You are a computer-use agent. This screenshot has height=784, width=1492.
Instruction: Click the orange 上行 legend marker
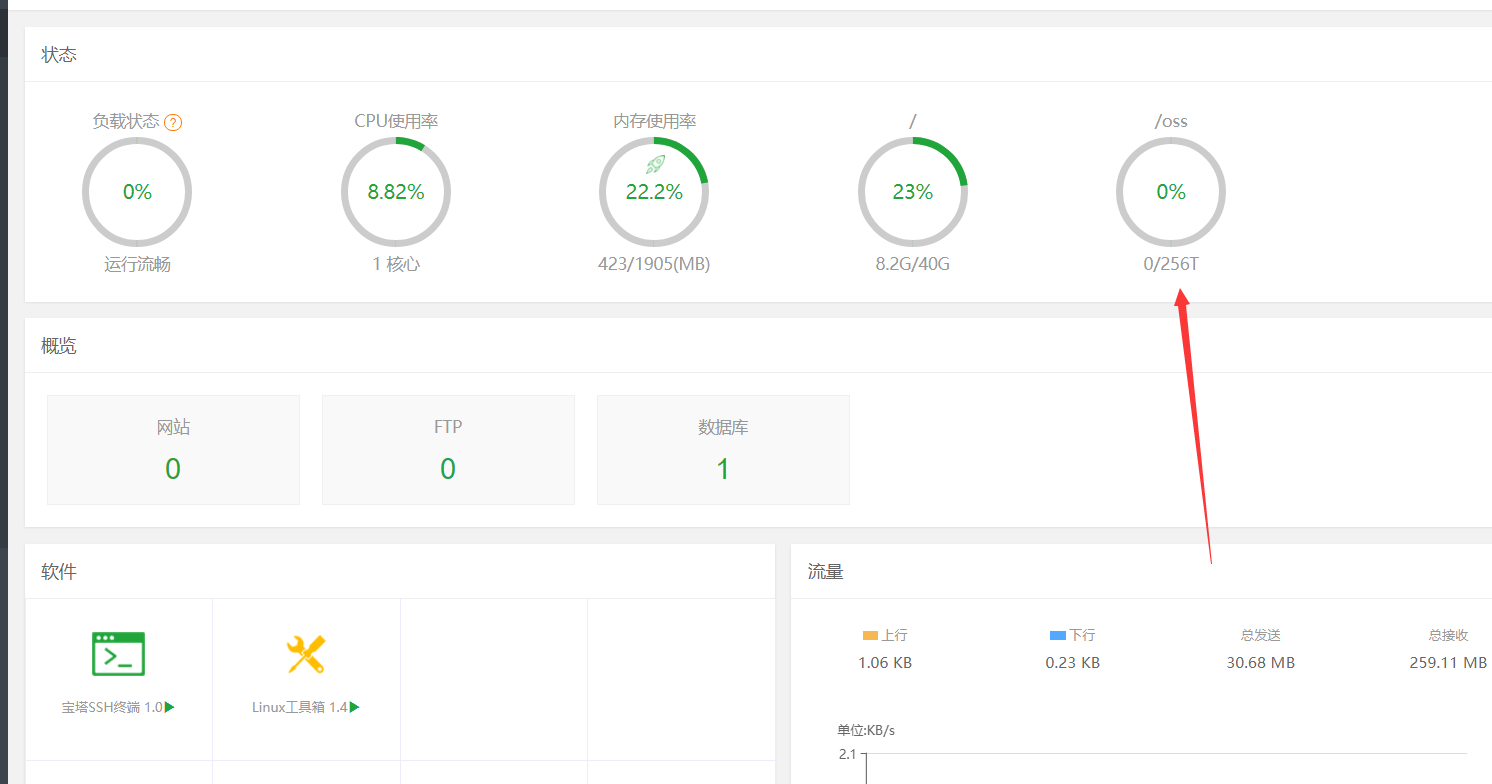(x=870, y=635)
